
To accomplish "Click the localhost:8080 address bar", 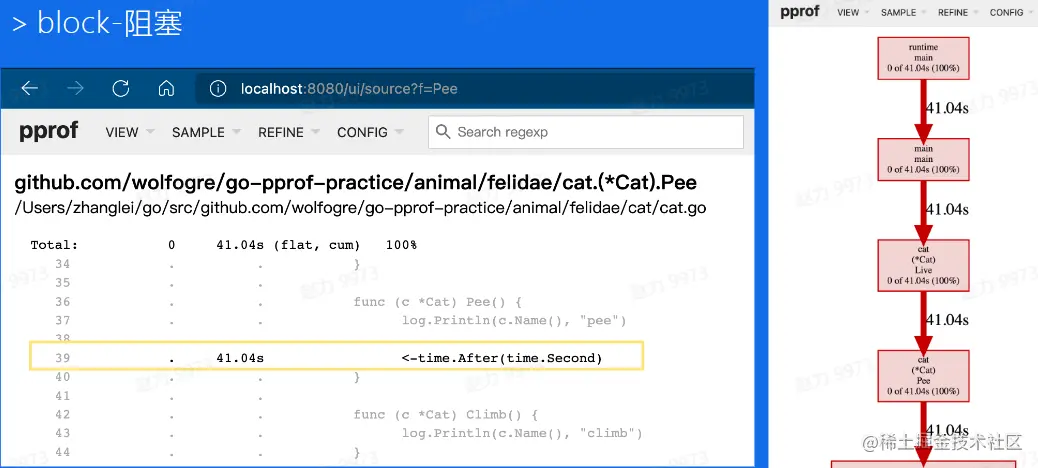I will (x=475, y=89).
